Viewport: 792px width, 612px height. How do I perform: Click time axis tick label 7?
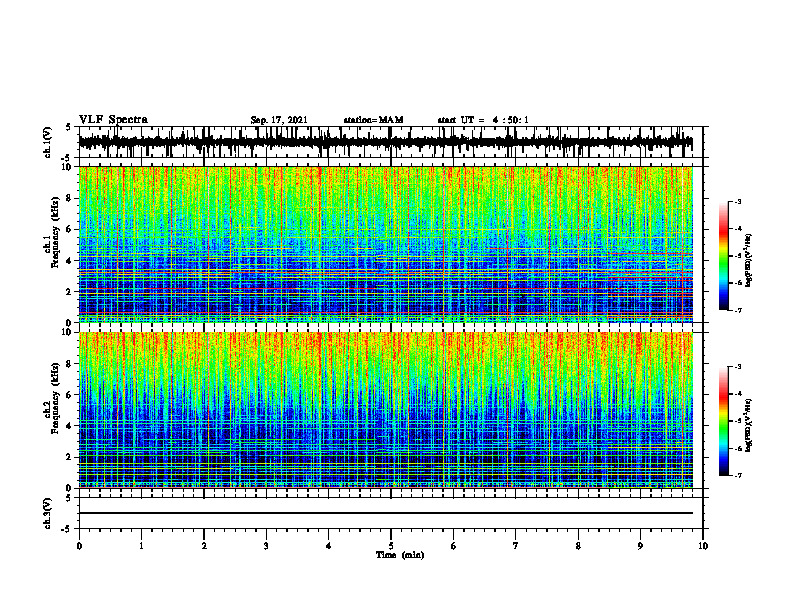516,546
